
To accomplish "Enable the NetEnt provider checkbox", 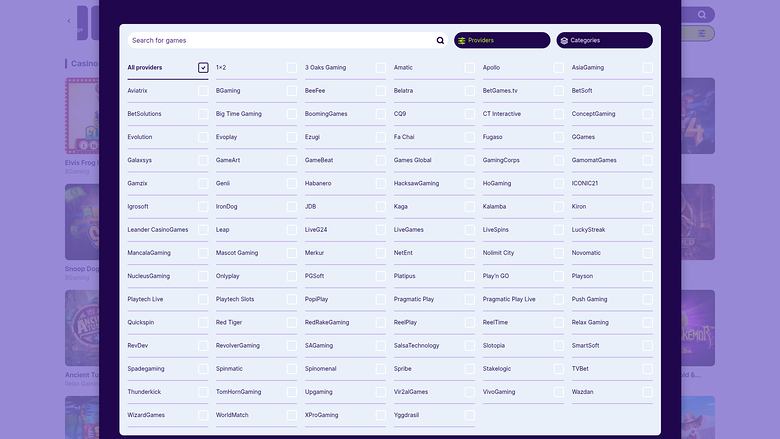I will coord(470,253).
